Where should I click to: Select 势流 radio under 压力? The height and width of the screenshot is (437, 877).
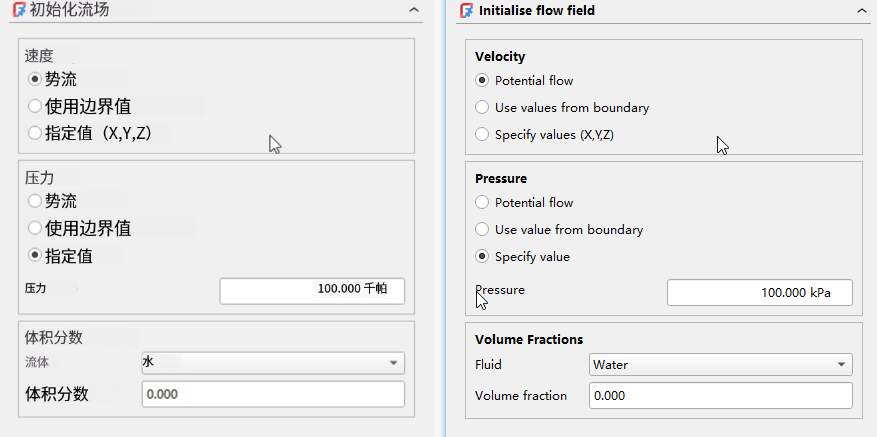[35, 200]
